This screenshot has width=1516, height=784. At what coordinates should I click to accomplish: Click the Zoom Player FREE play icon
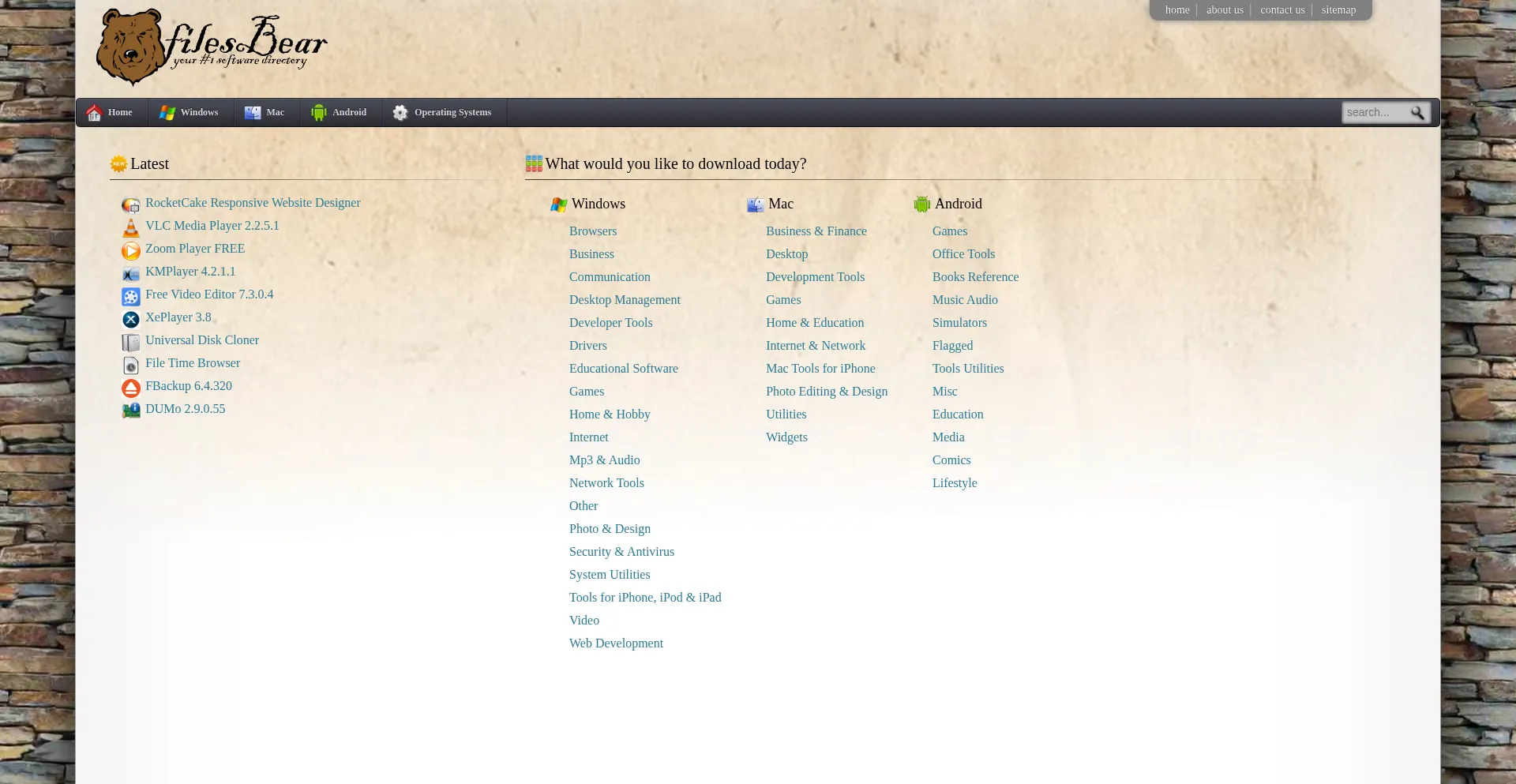[x=130, y=251]
